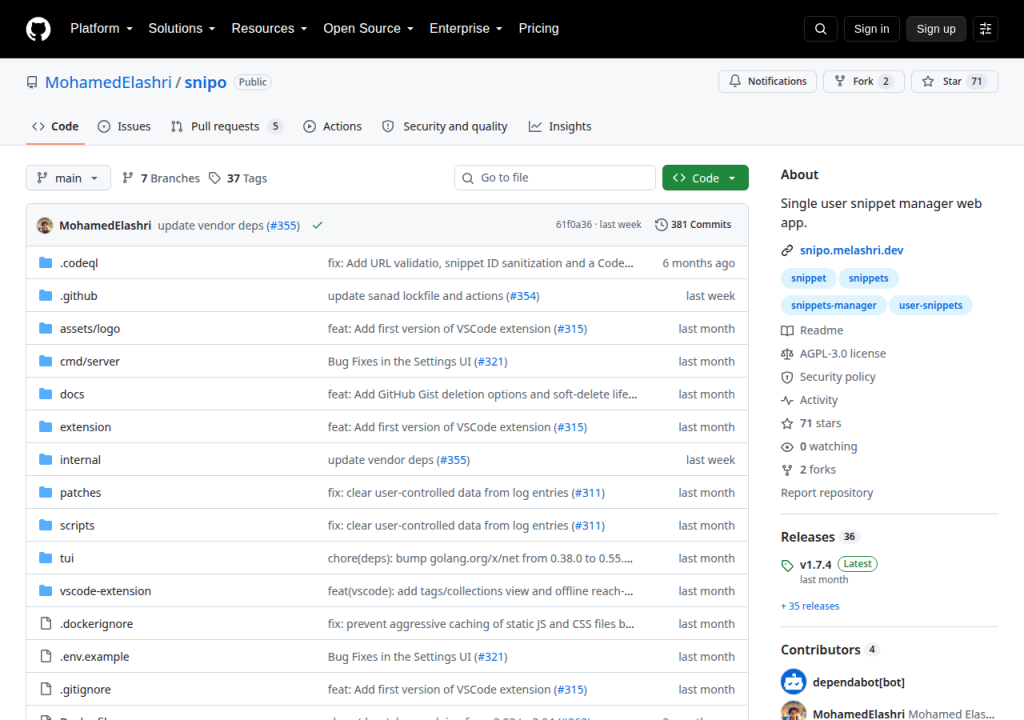1024x720 pixels.
Task: Click the Notifications button
Action: (767, 82)
